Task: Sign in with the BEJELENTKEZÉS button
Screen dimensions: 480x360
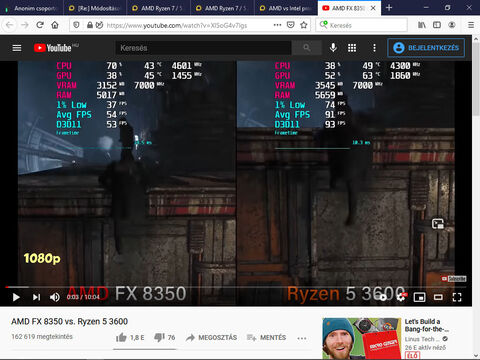Action: [426, 48]
